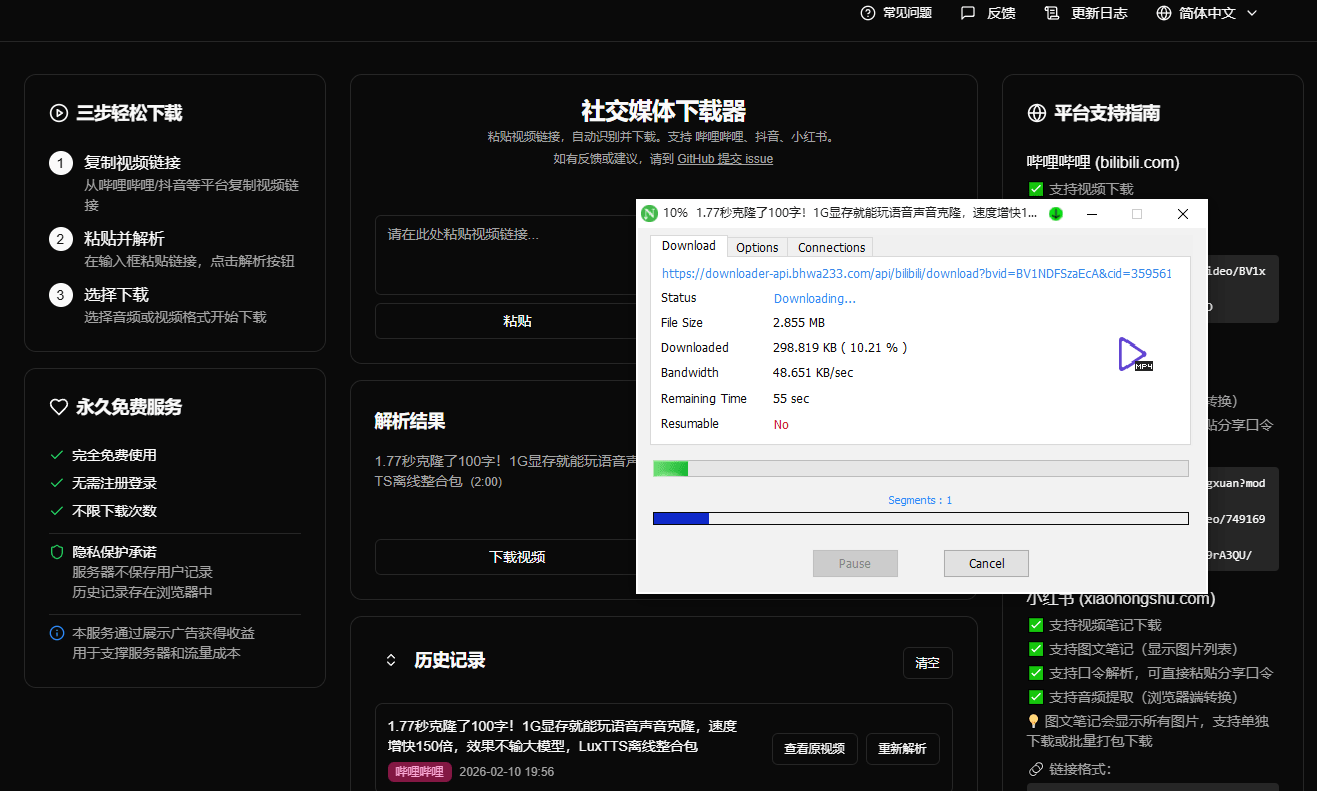
Task: Click the link icon next to 链接格式
Action: [1034, 768]
